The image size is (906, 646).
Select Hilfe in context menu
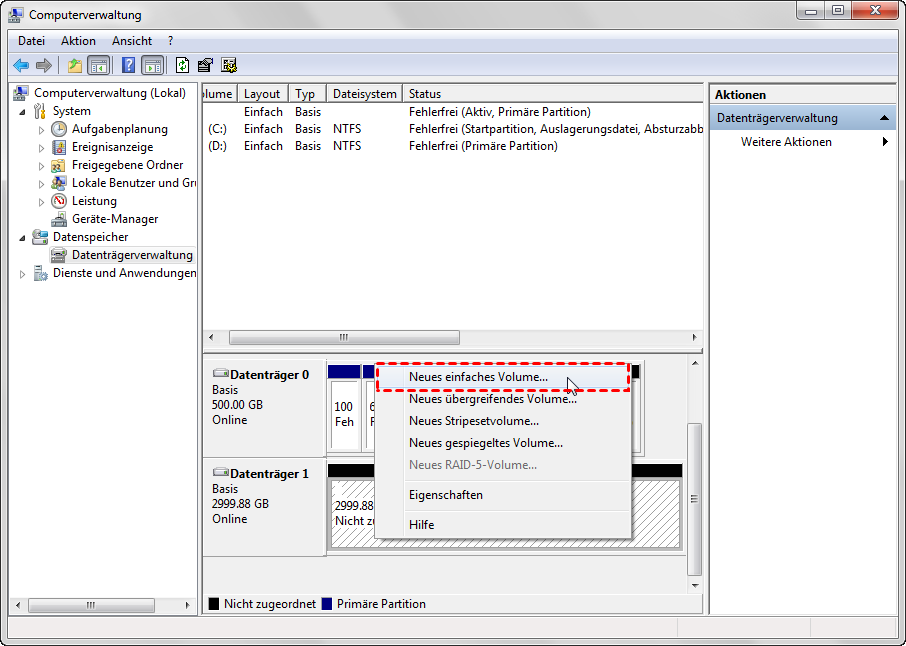[x=503, y=525]
